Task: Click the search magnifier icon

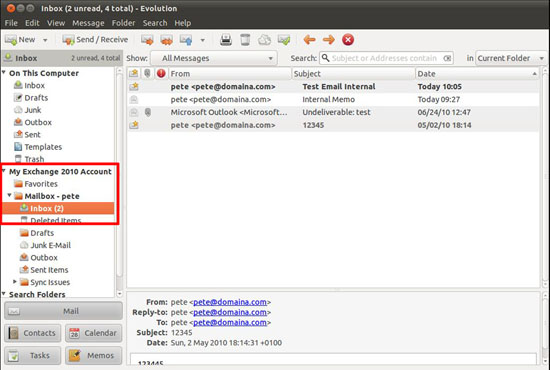Action: tap(326, 58)
